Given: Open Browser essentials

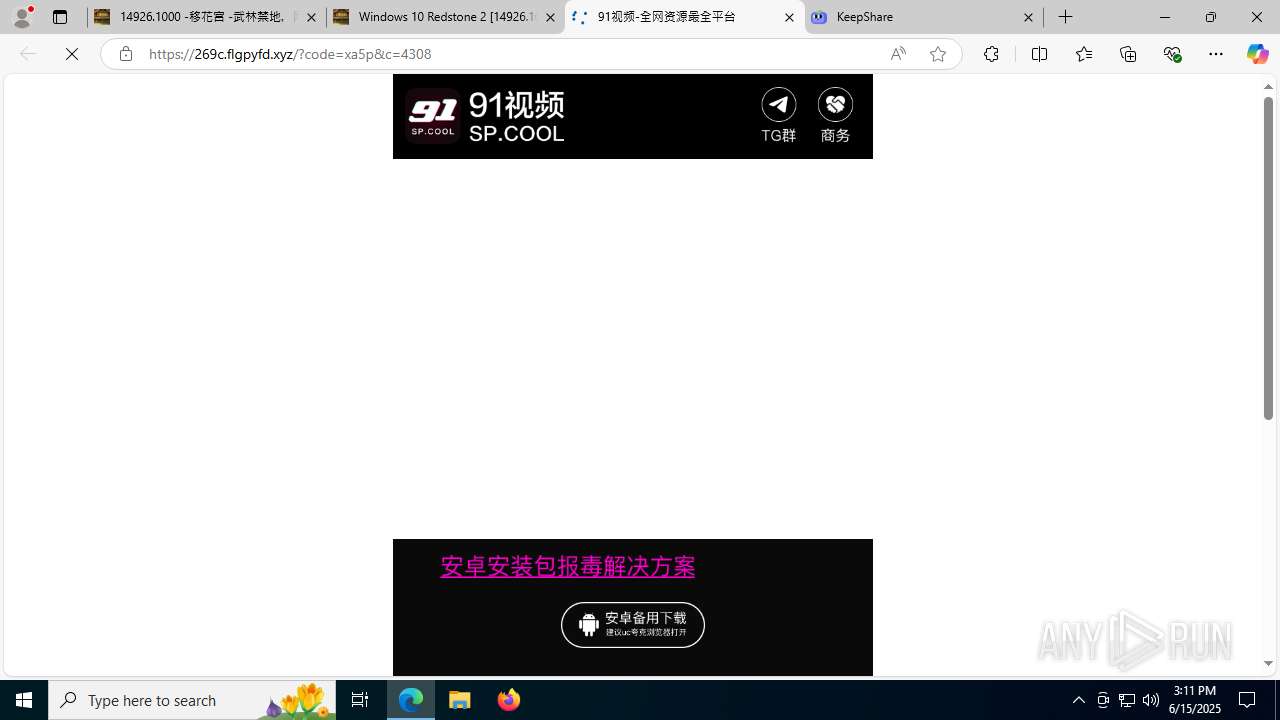Looking at the screenshot, I should (1172, 54).
